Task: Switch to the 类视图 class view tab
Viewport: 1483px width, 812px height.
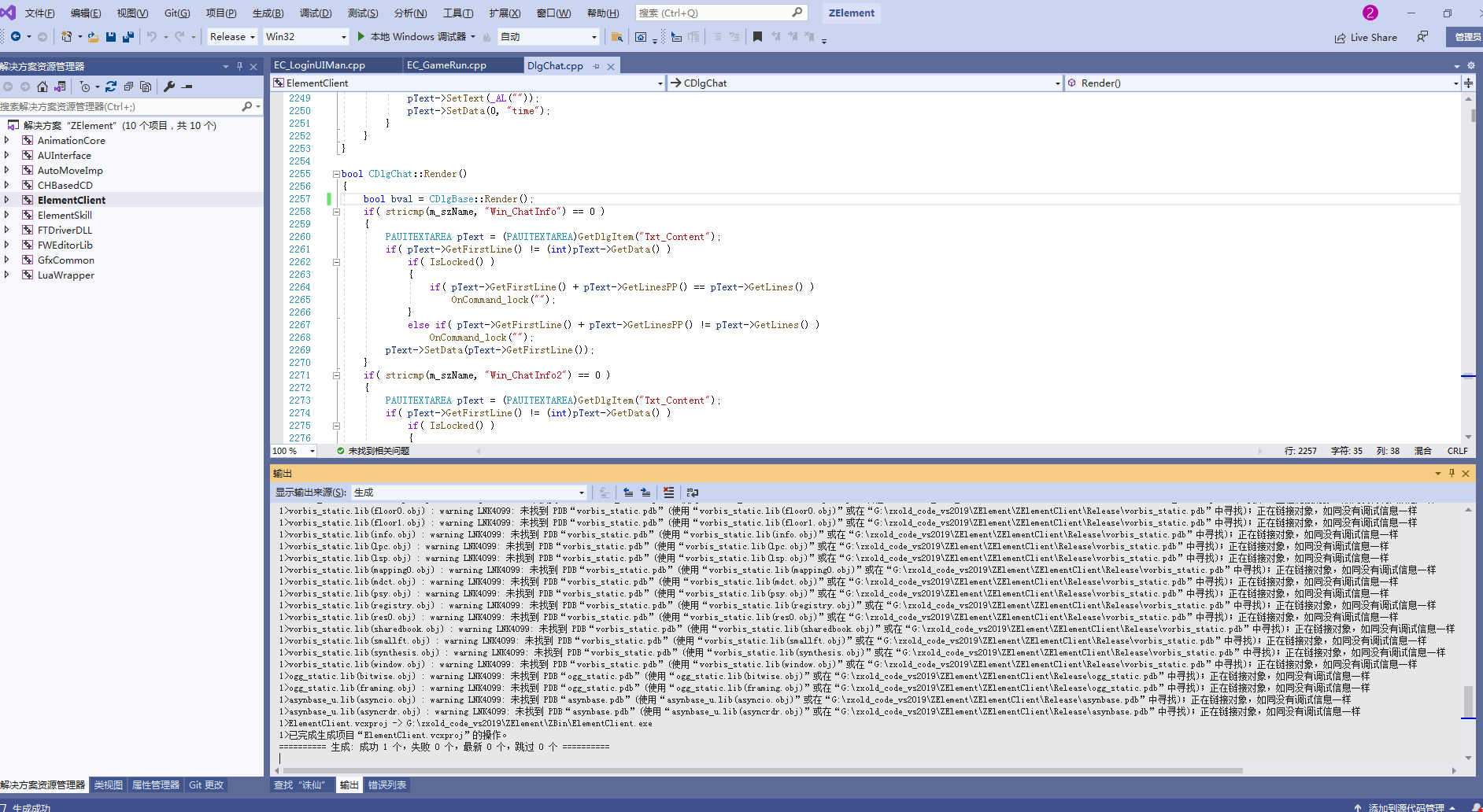Action: tap(109, 784)
